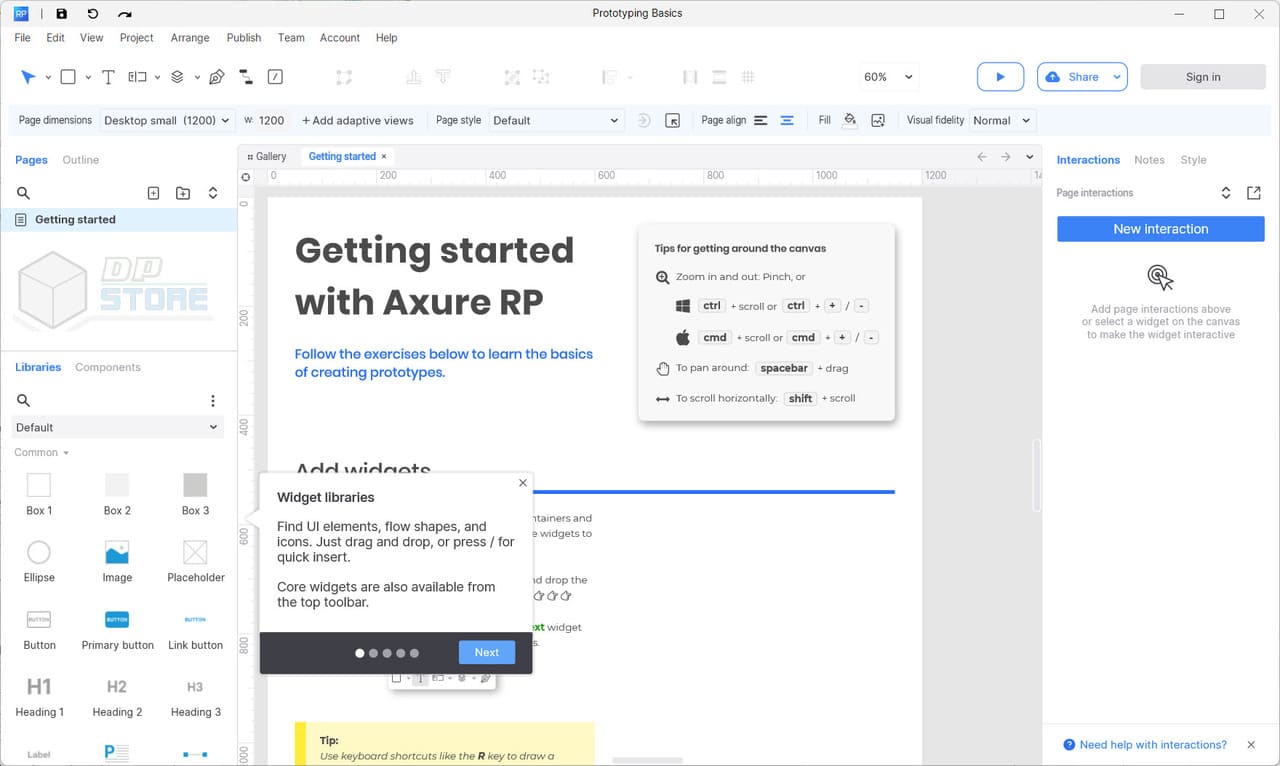Add a new page
The image size is (1280, 766).
[153, 193]
